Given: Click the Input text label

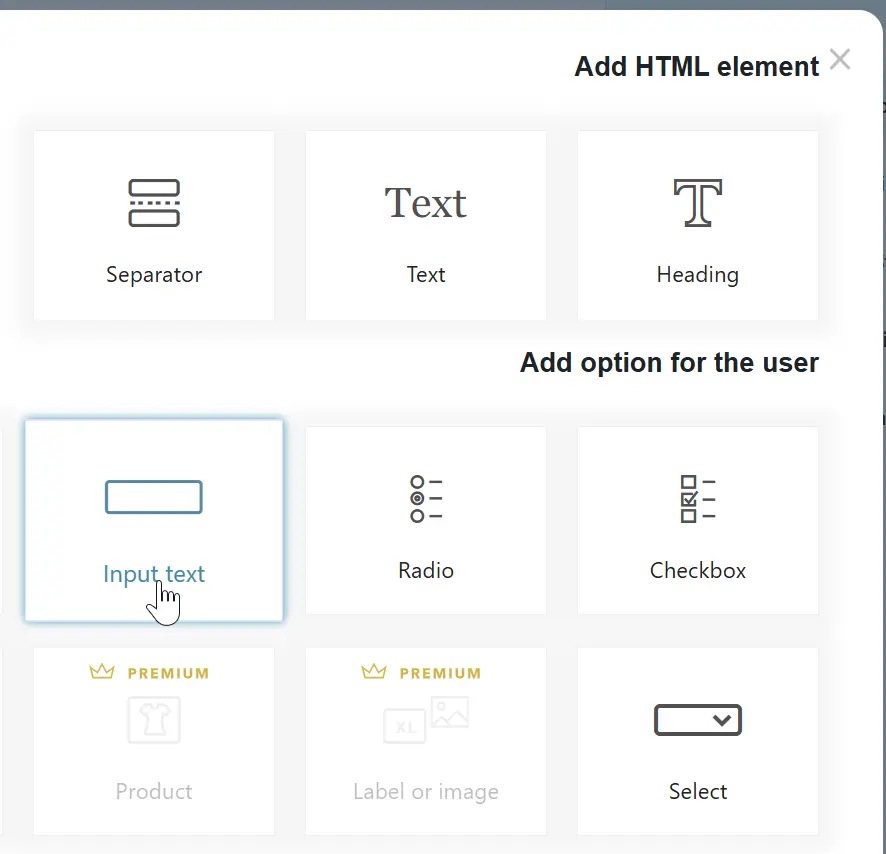Looking at the screenshot, I should click(x=154, y=574).
